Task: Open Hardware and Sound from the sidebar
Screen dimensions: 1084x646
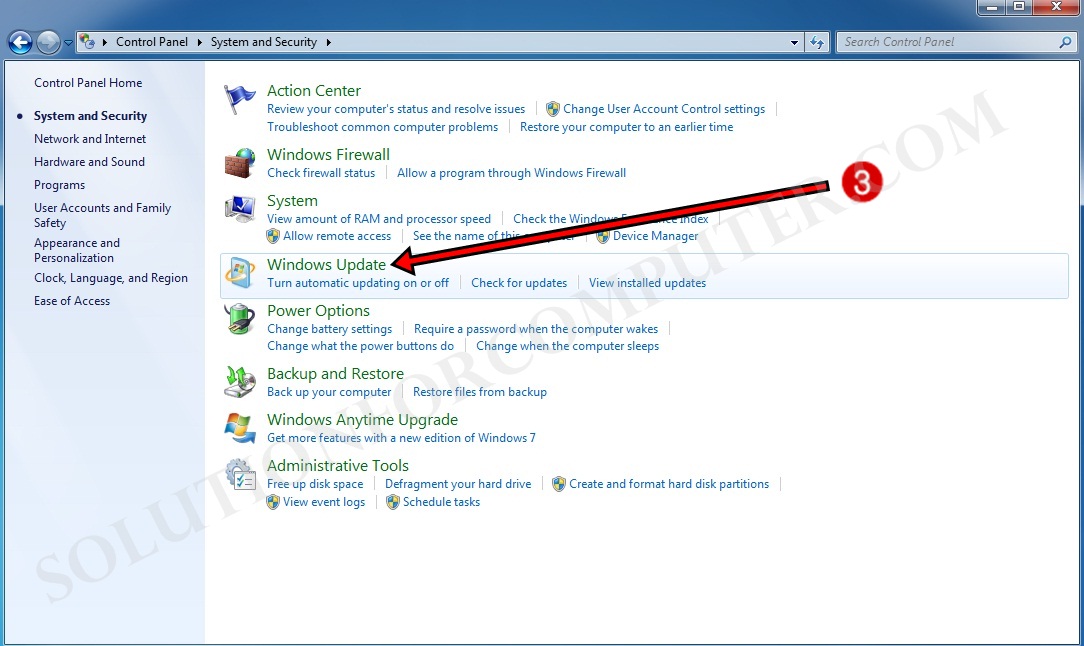Action: (89, 161)
